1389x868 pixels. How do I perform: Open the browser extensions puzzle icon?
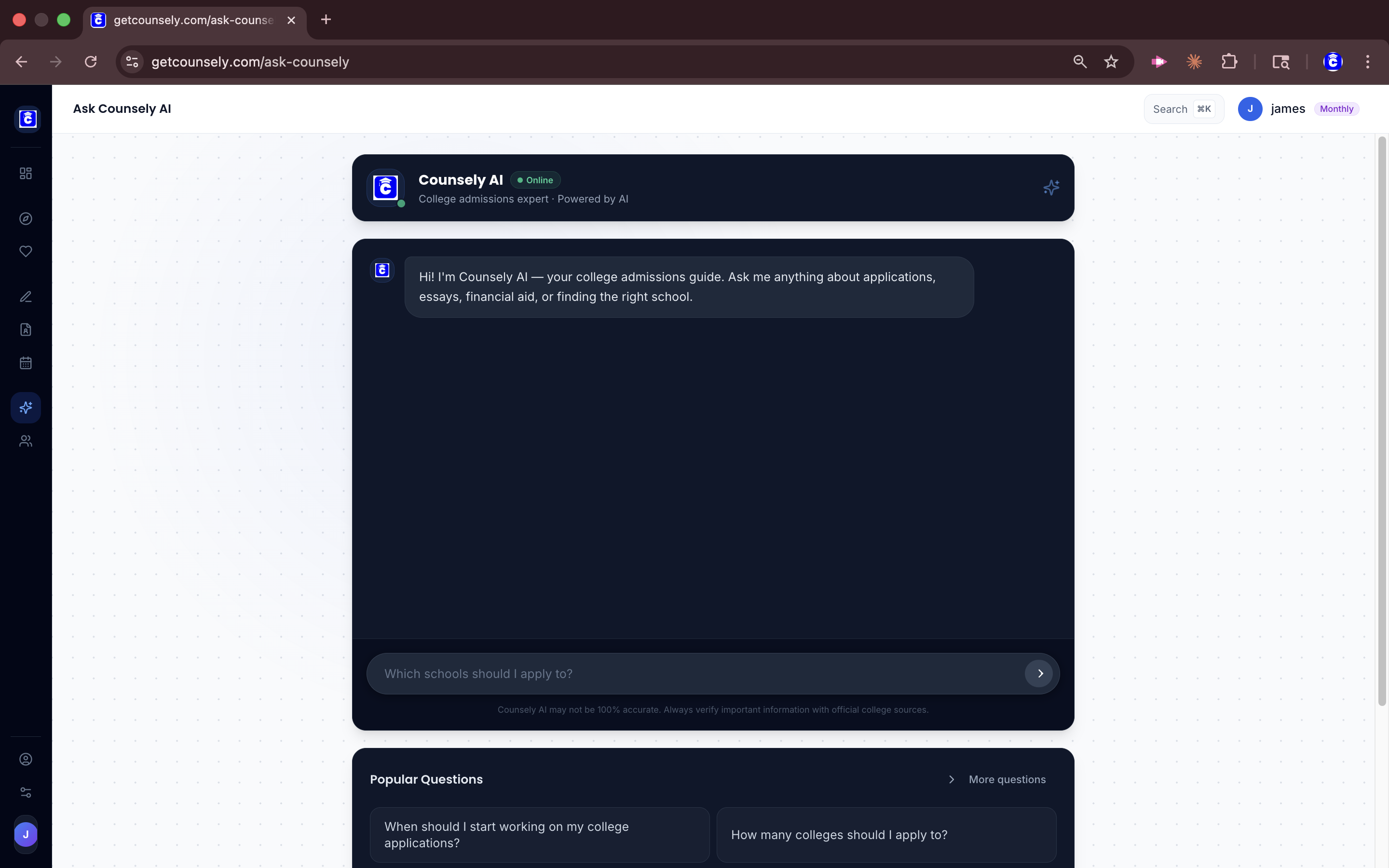tap(1230, 61)
